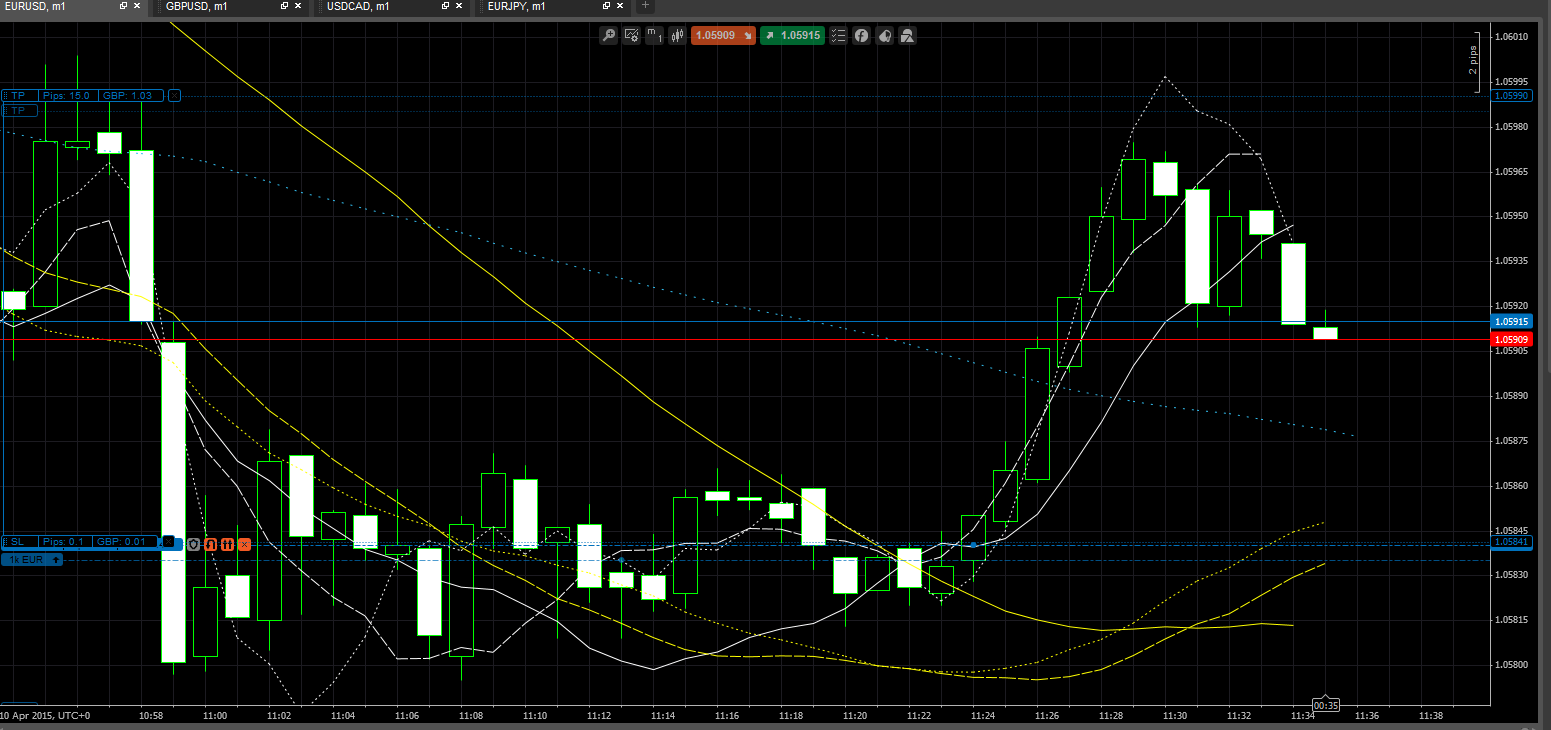Click the cBots robot head icon
This screenshot has height=730, width=1551.
(884, 36)
